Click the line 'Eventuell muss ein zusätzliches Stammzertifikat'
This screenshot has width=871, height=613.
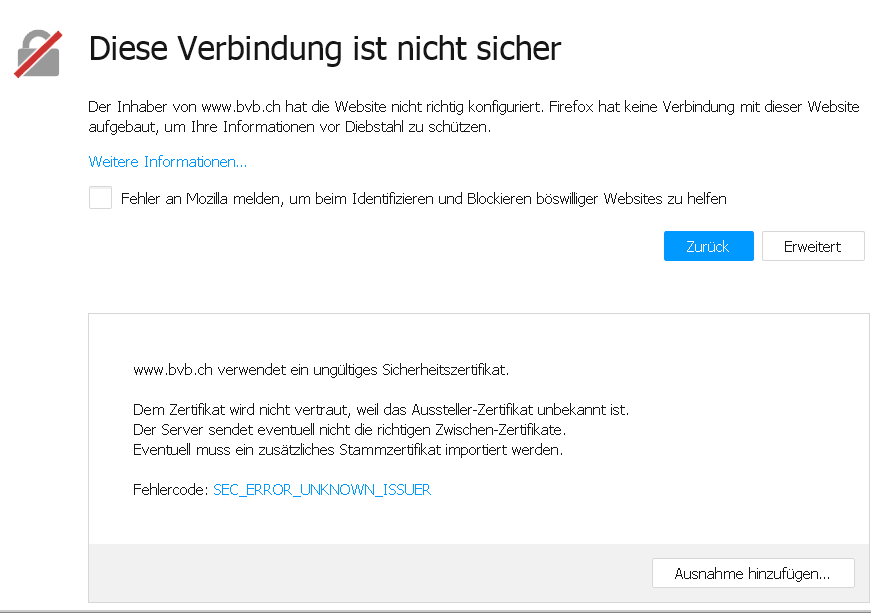coord(348,450)
